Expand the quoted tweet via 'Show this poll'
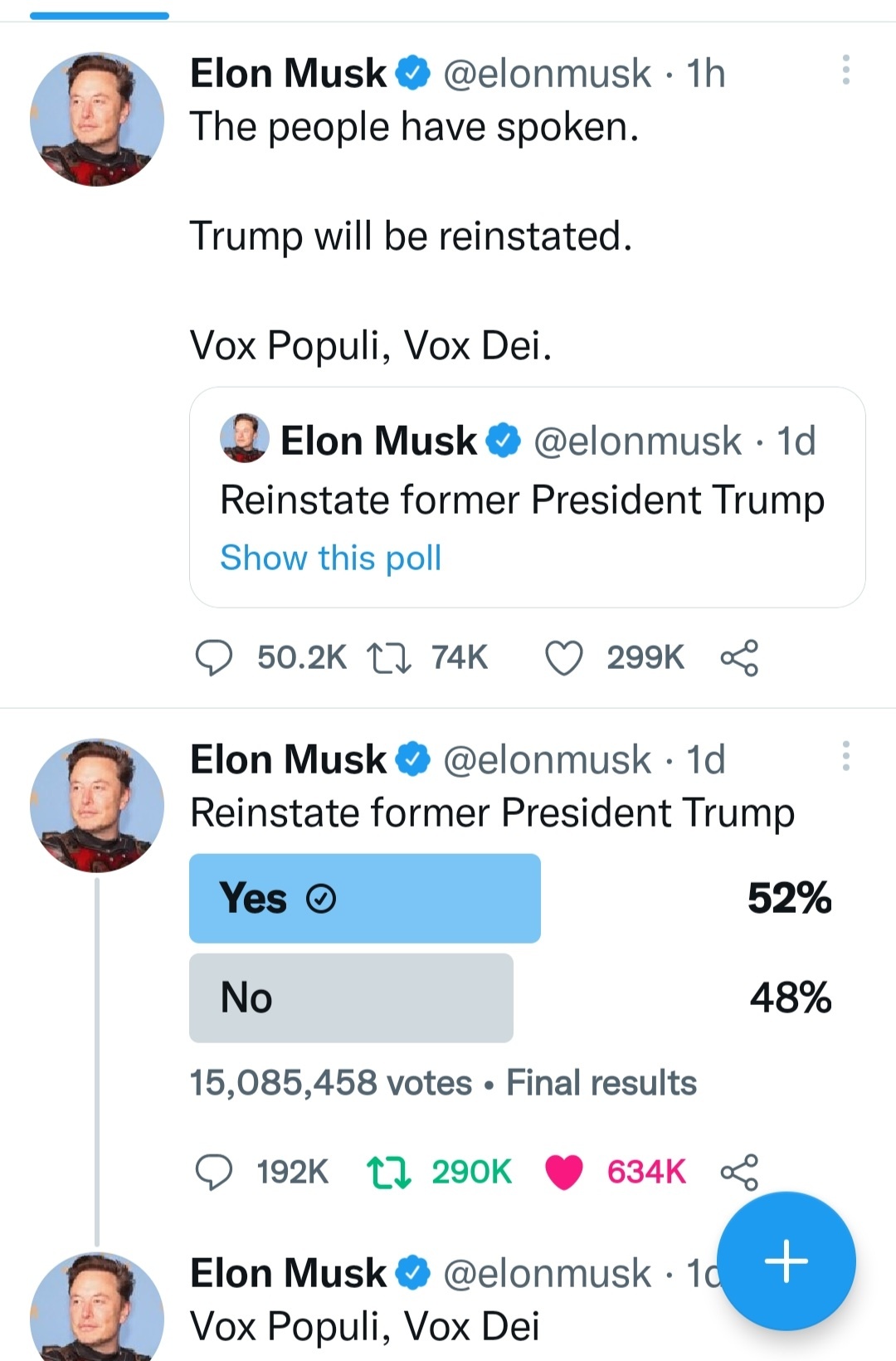 330,558
